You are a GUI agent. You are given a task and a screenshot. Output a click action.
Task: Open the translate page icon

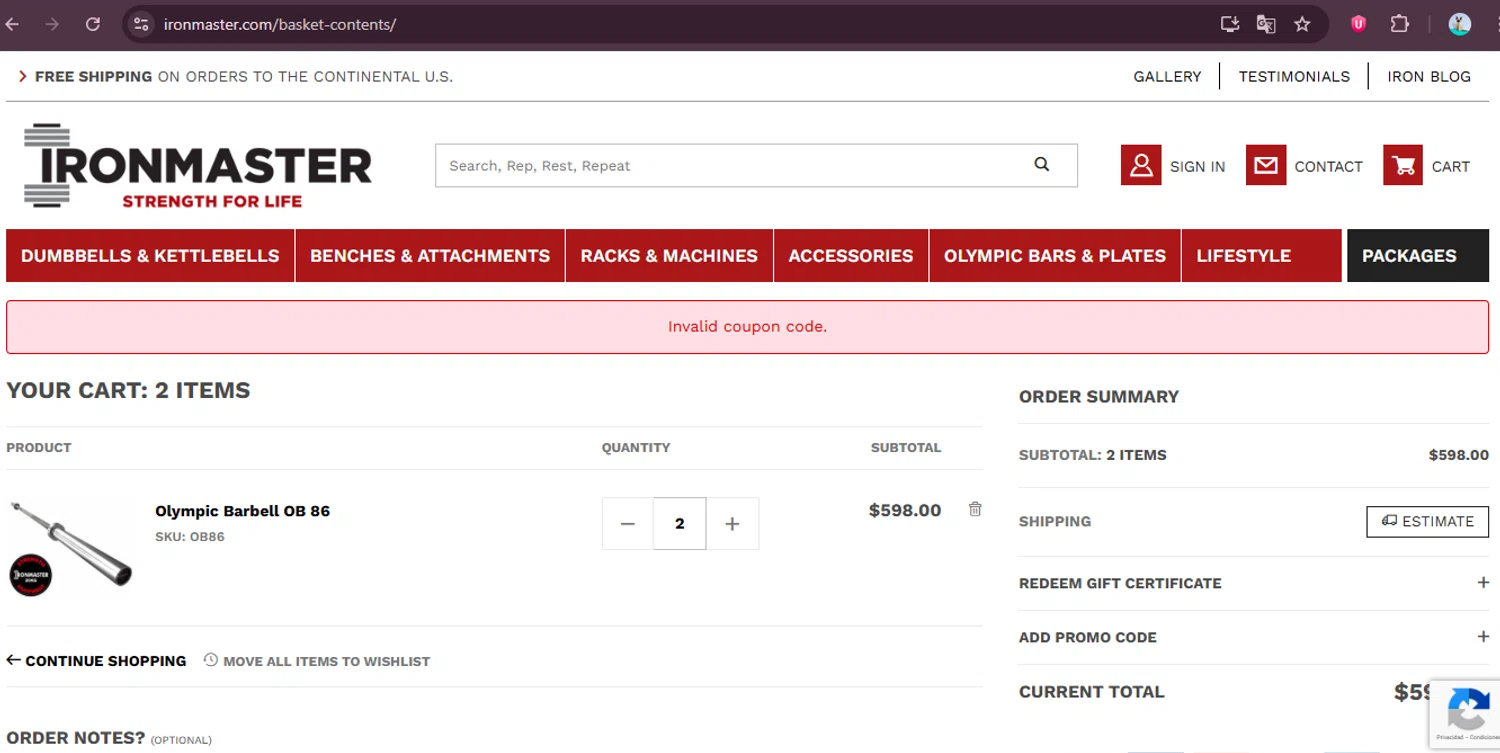coord(1266,24)
